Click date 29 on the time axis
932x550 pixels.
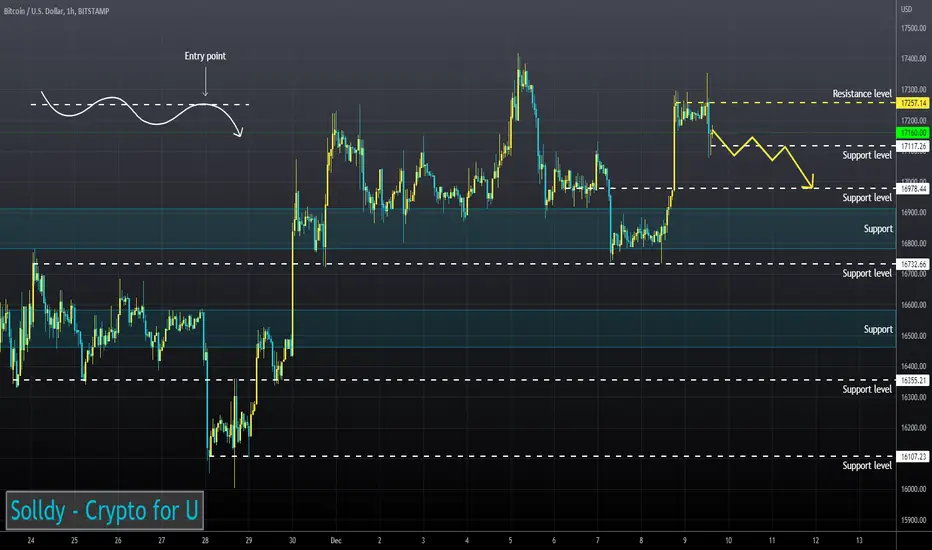[x=248, y=540]
